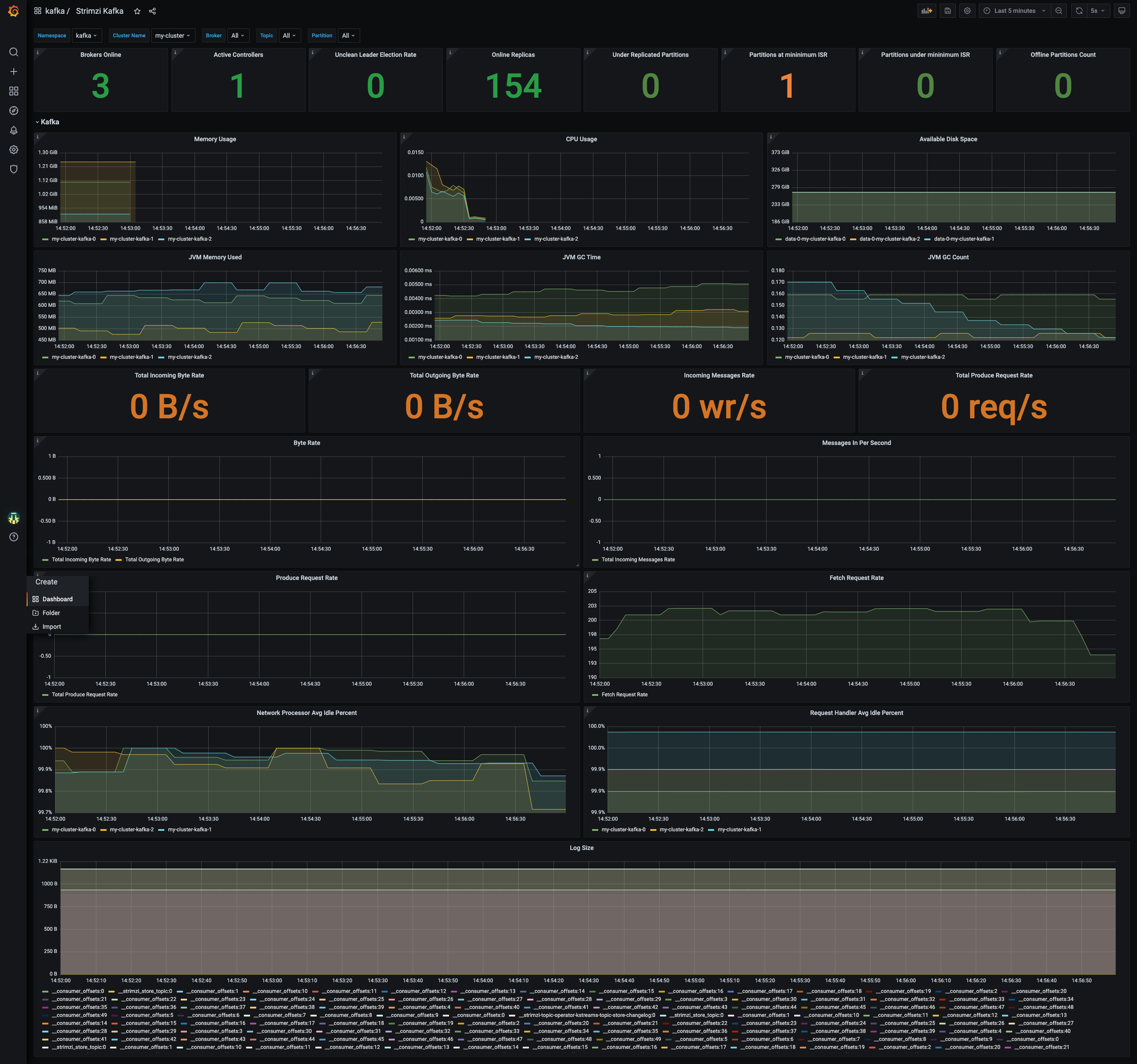Click the Total Produce Request Rate legend color swatch
1137x1064 pixels.
[x=45, y=695]
